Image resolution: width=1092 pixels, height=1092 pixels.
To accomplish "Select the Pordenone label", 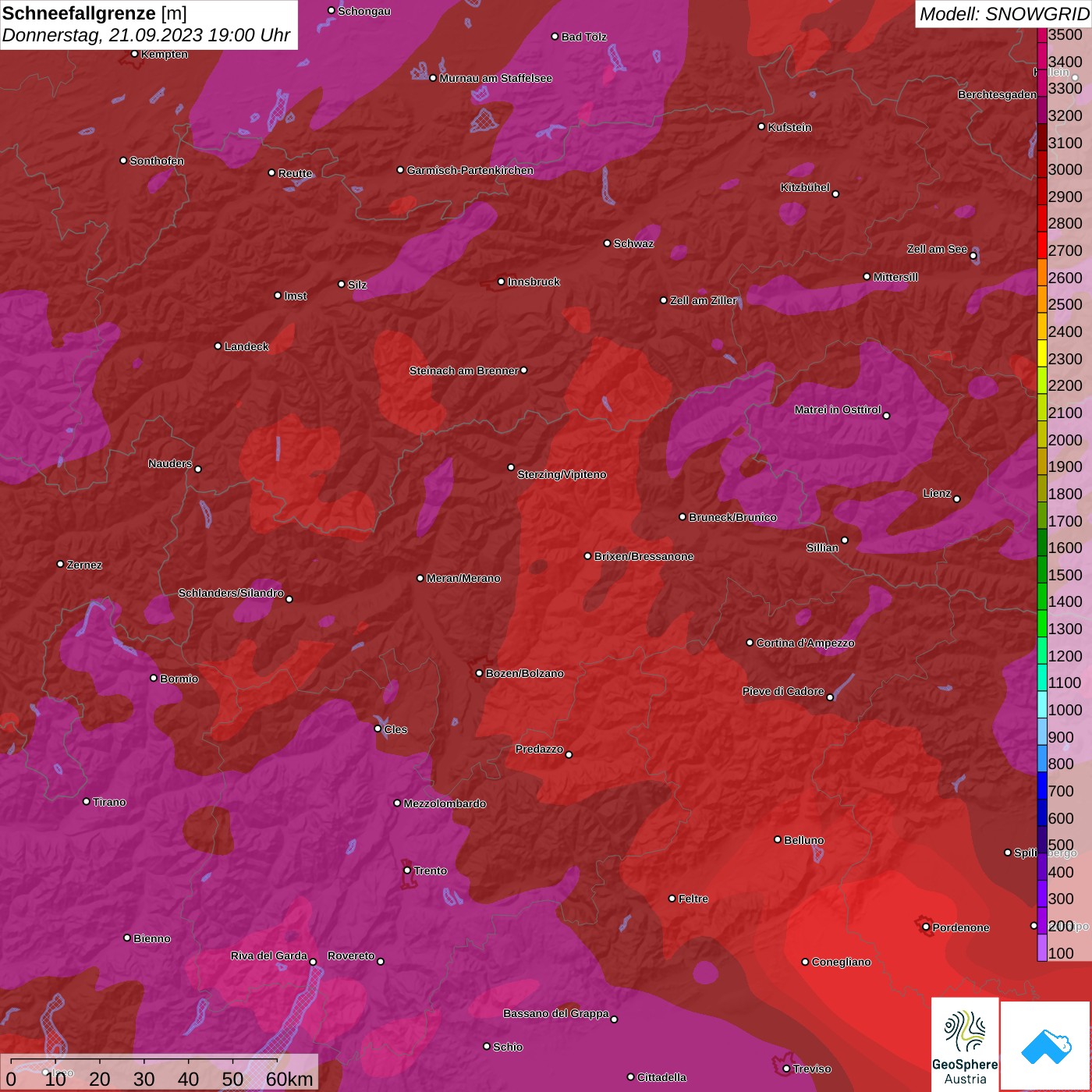I will coord(961,927).
